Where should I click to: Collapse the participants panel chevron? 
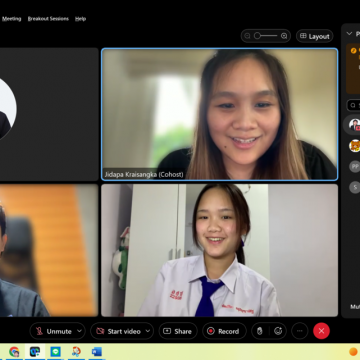349,33
